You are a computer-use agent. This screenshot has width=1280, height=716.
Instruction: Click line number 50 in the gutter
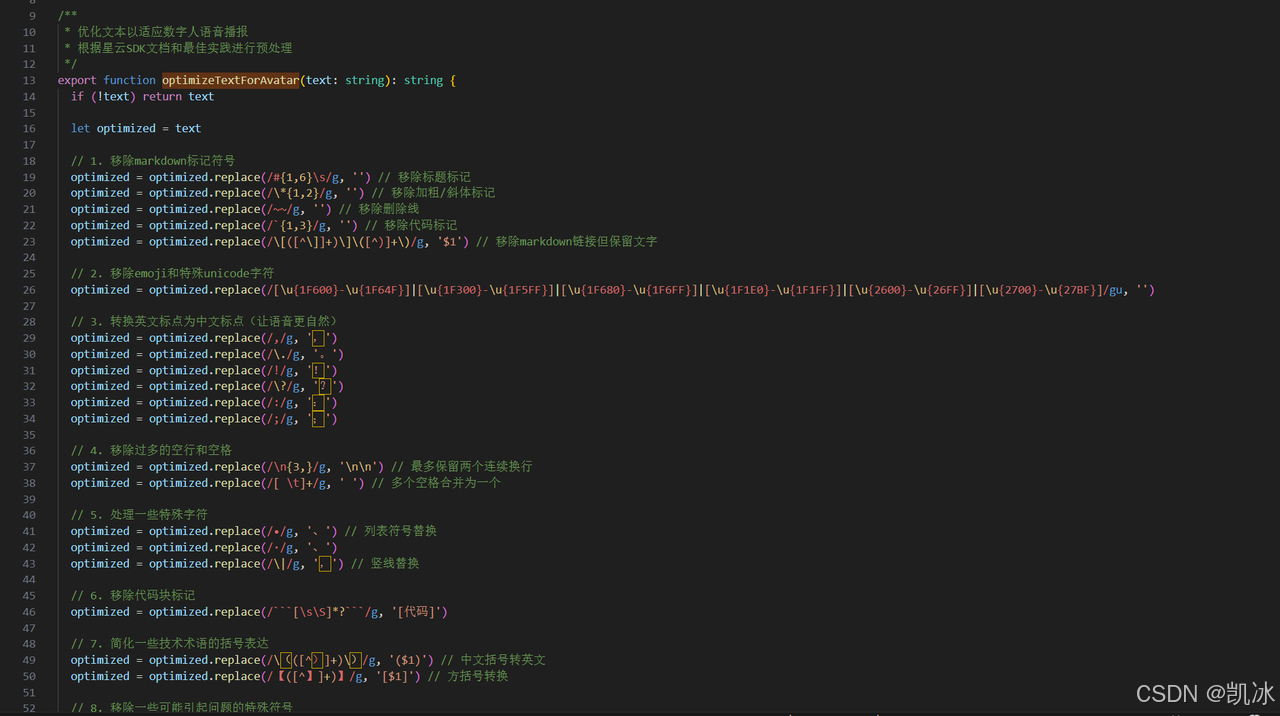[x=30, y=676]
